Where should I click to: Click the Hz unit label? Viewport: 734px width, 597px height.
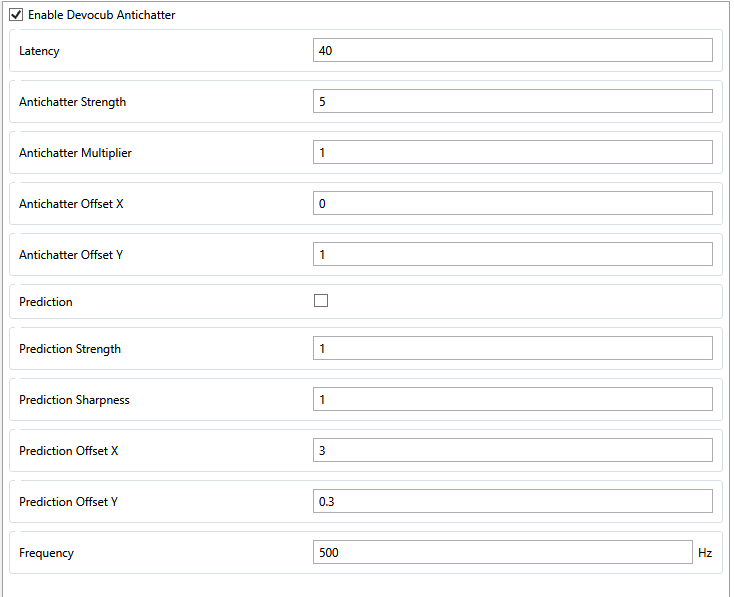coord(705,553)
